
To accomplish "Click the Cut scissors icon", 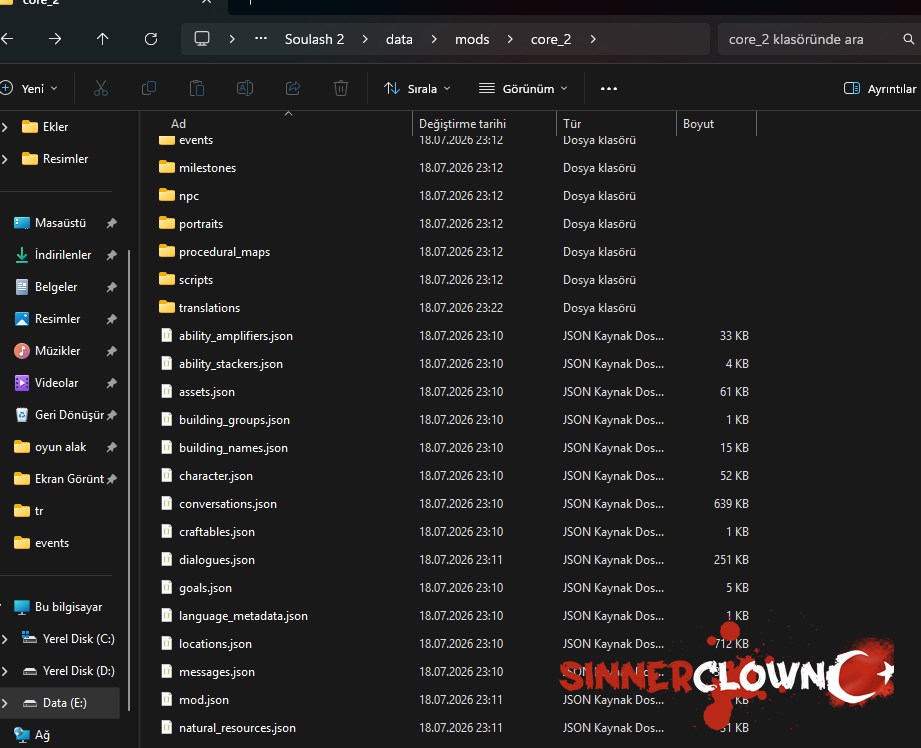I will 100,89.
